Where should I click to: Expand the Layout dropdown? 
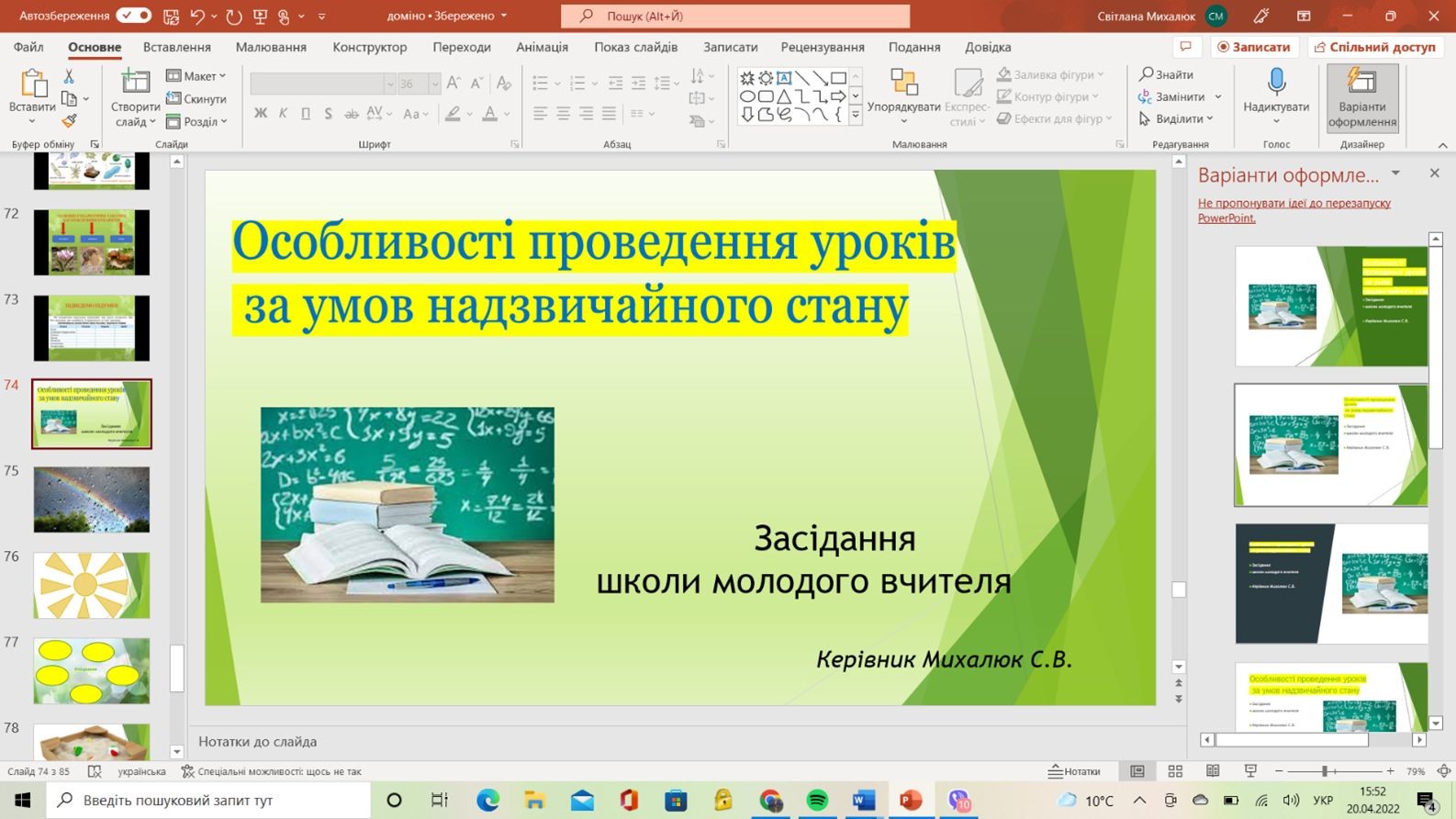point(196,76)
